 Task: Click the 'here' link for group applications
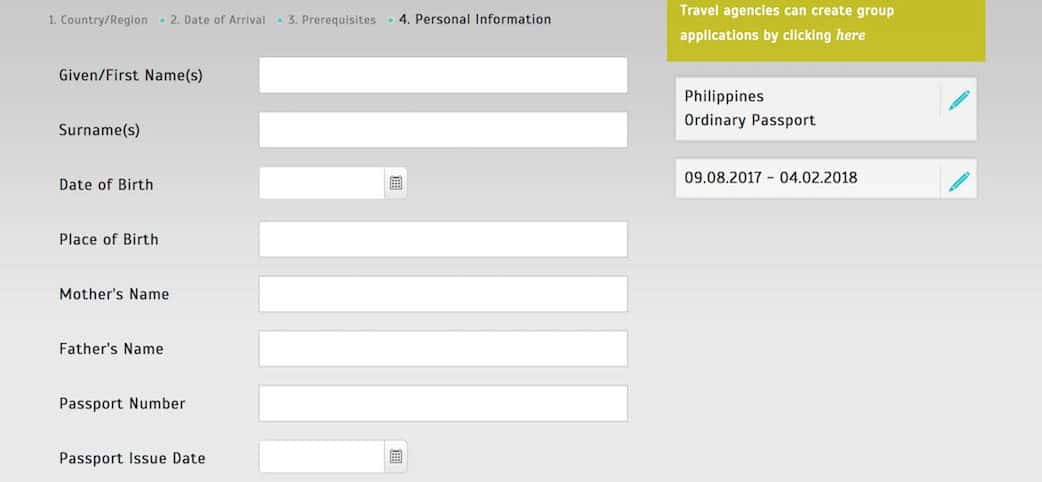851,35
